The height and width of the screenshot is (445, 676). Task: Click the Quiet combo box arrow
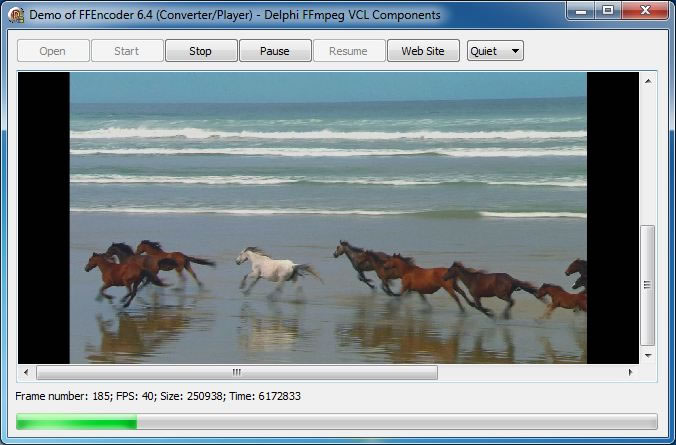[515, 51]
